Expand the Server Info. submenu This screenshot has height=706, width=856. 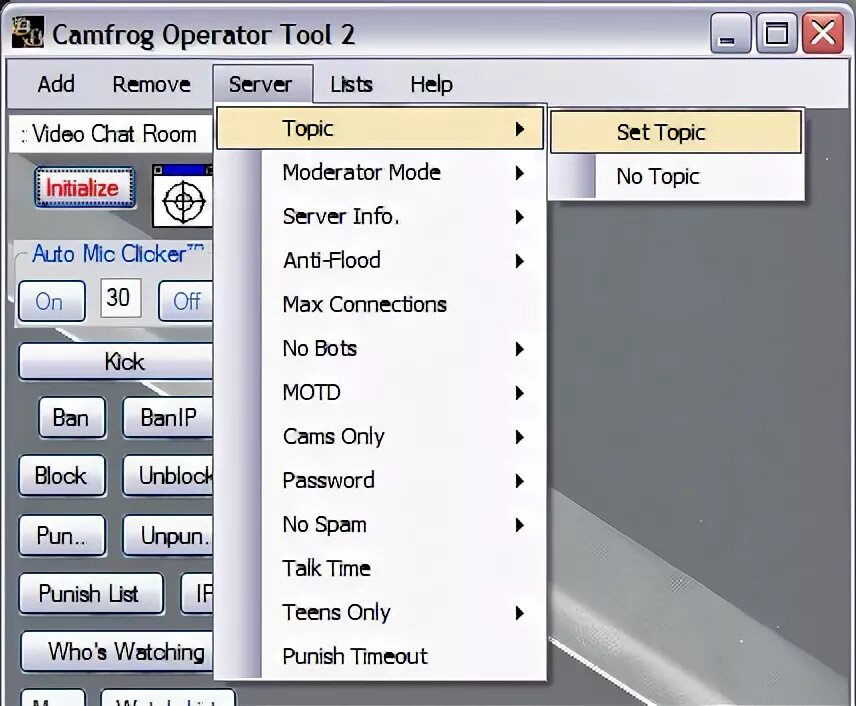click(x=380, y=217)
